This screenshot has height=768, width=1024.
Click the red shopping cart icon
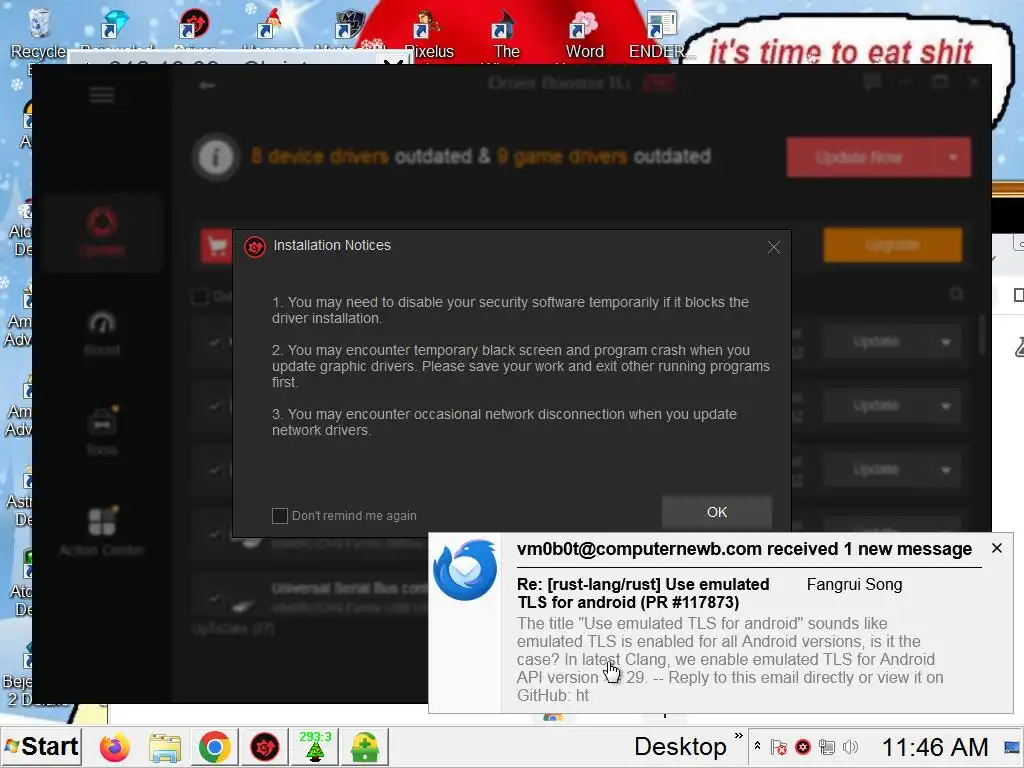216,246
